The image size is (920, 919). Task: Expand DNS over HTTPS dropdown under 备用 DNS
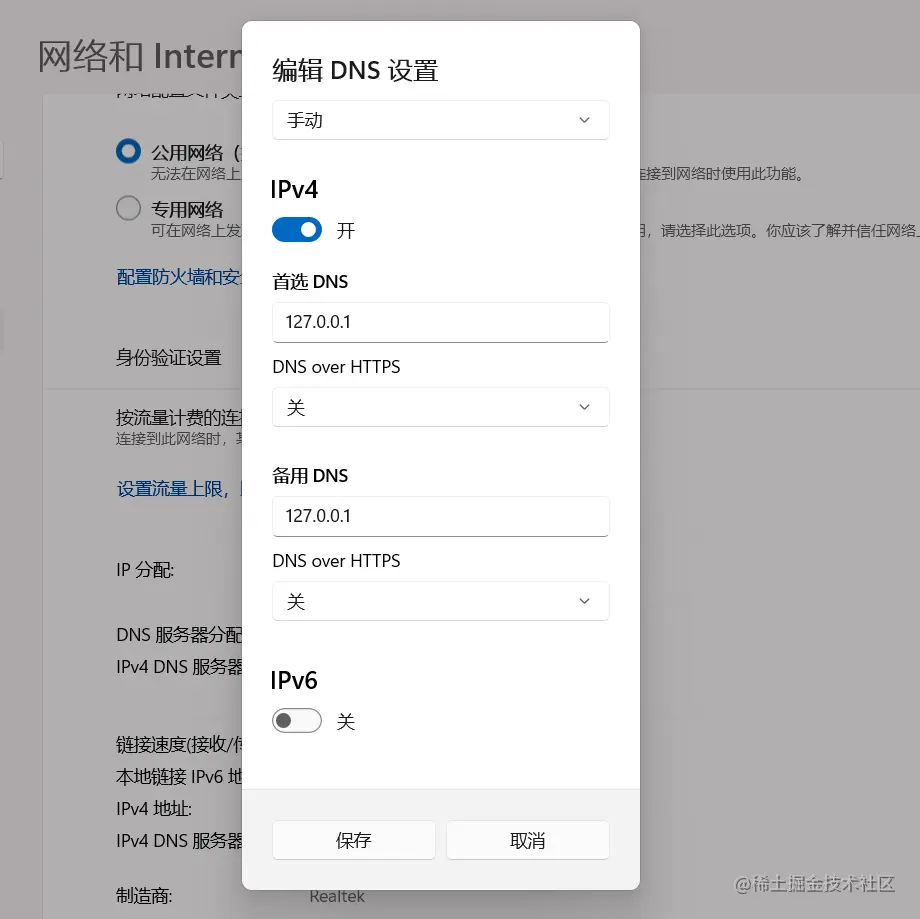[x=441, y=601]
